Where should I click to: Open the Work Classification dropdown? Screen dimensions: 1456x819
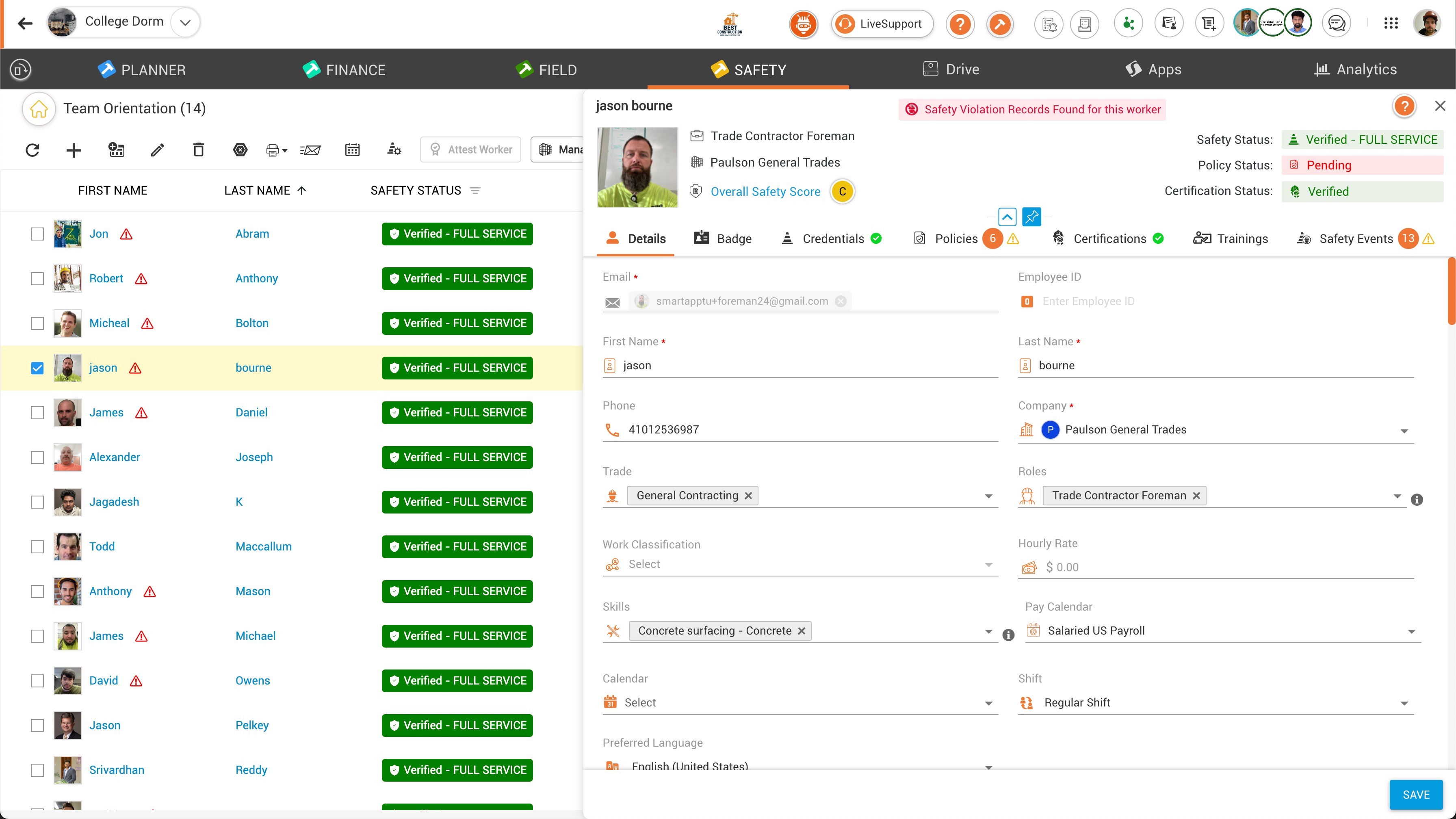800,565
